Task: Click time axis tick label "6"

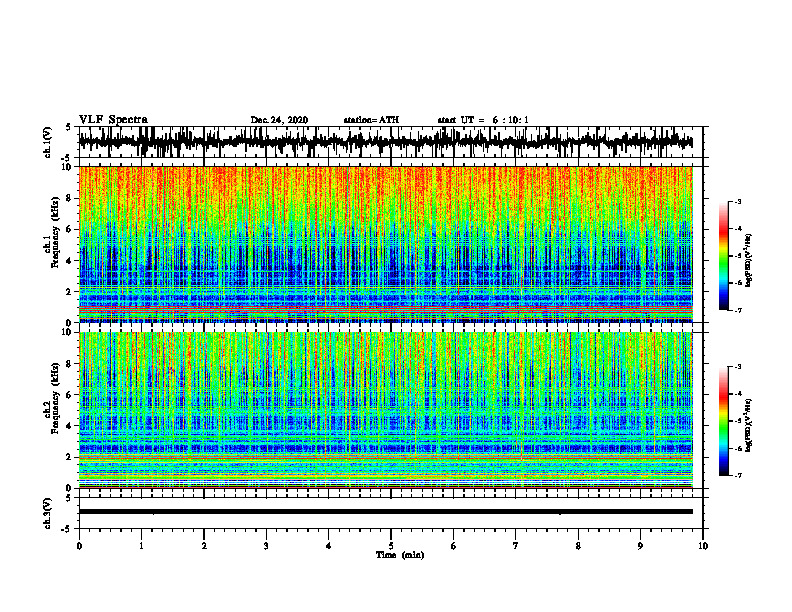Action: (454, 546)
